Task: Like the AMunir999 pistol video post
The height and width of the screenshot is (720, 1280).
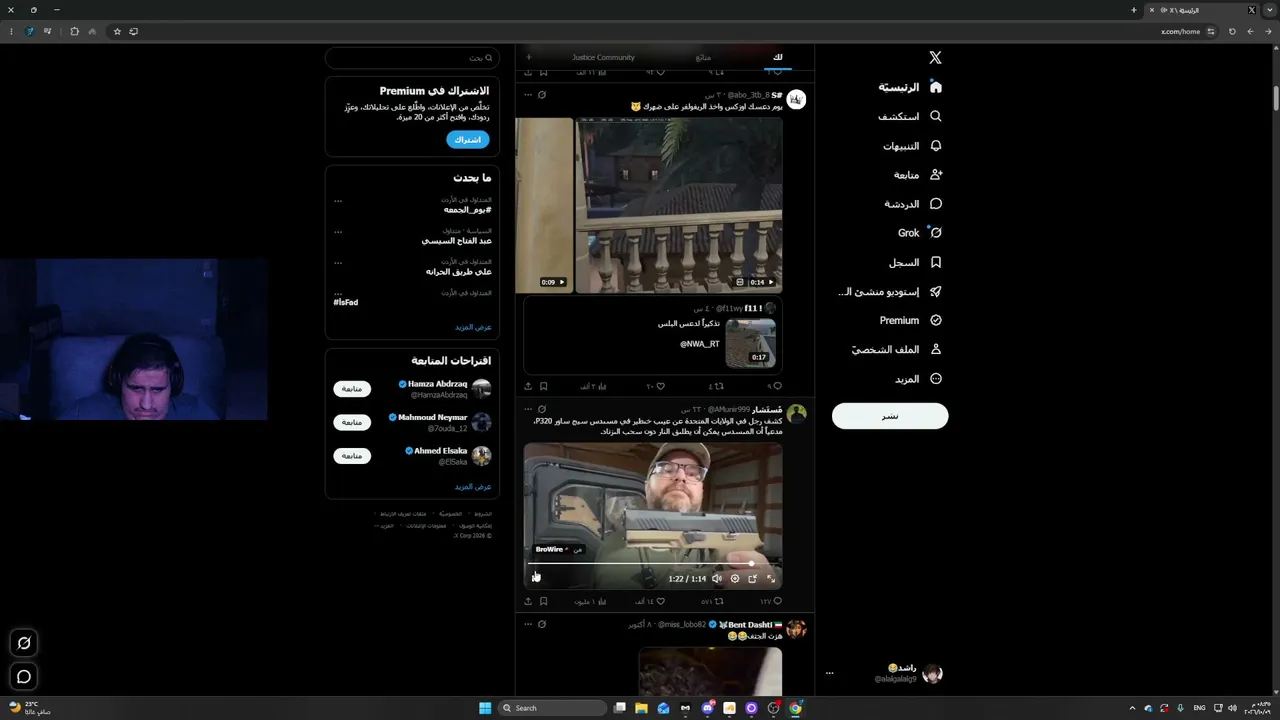Action: (x=660, y=602)
